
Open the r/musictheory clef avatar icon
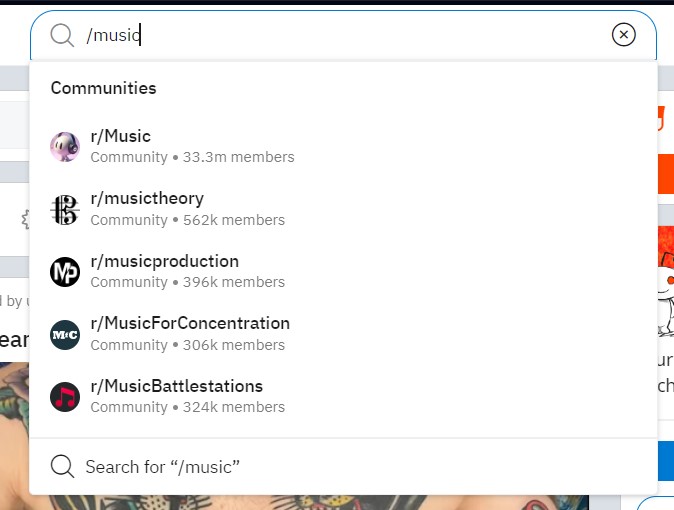pos(65,210)
